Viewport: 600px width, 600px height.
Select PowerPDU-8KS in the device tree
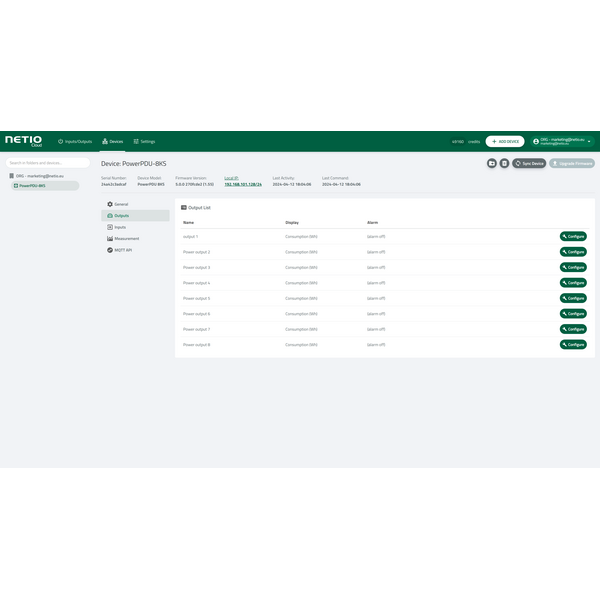pyautogui.click(x=31, y=186)
